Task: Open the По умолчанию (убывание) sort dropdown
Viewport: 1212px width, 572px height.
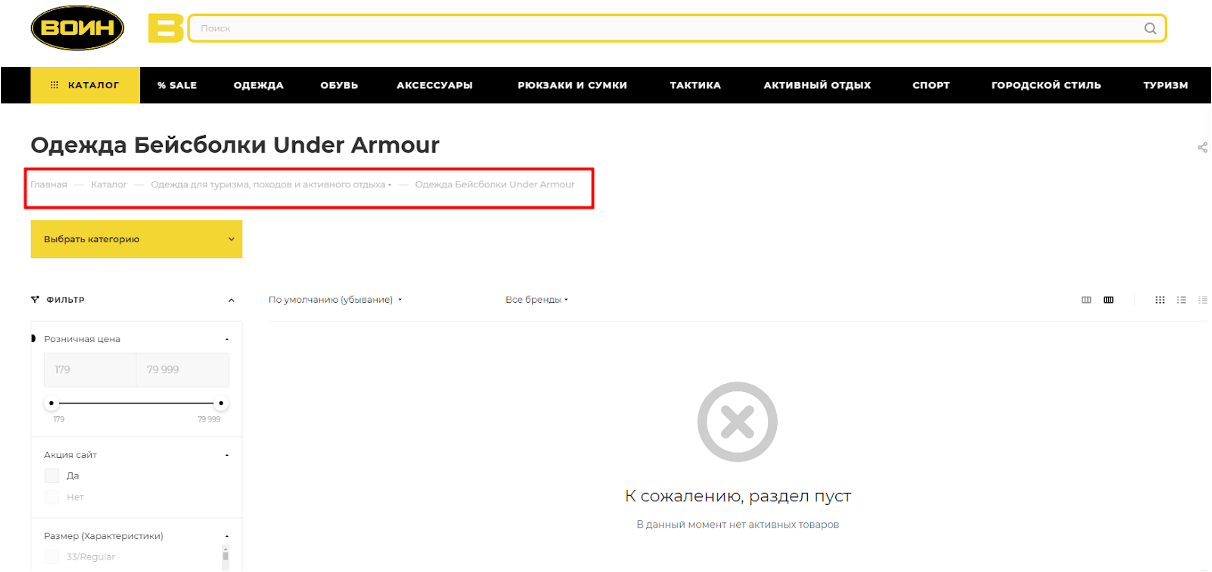Action: [336, 299]
